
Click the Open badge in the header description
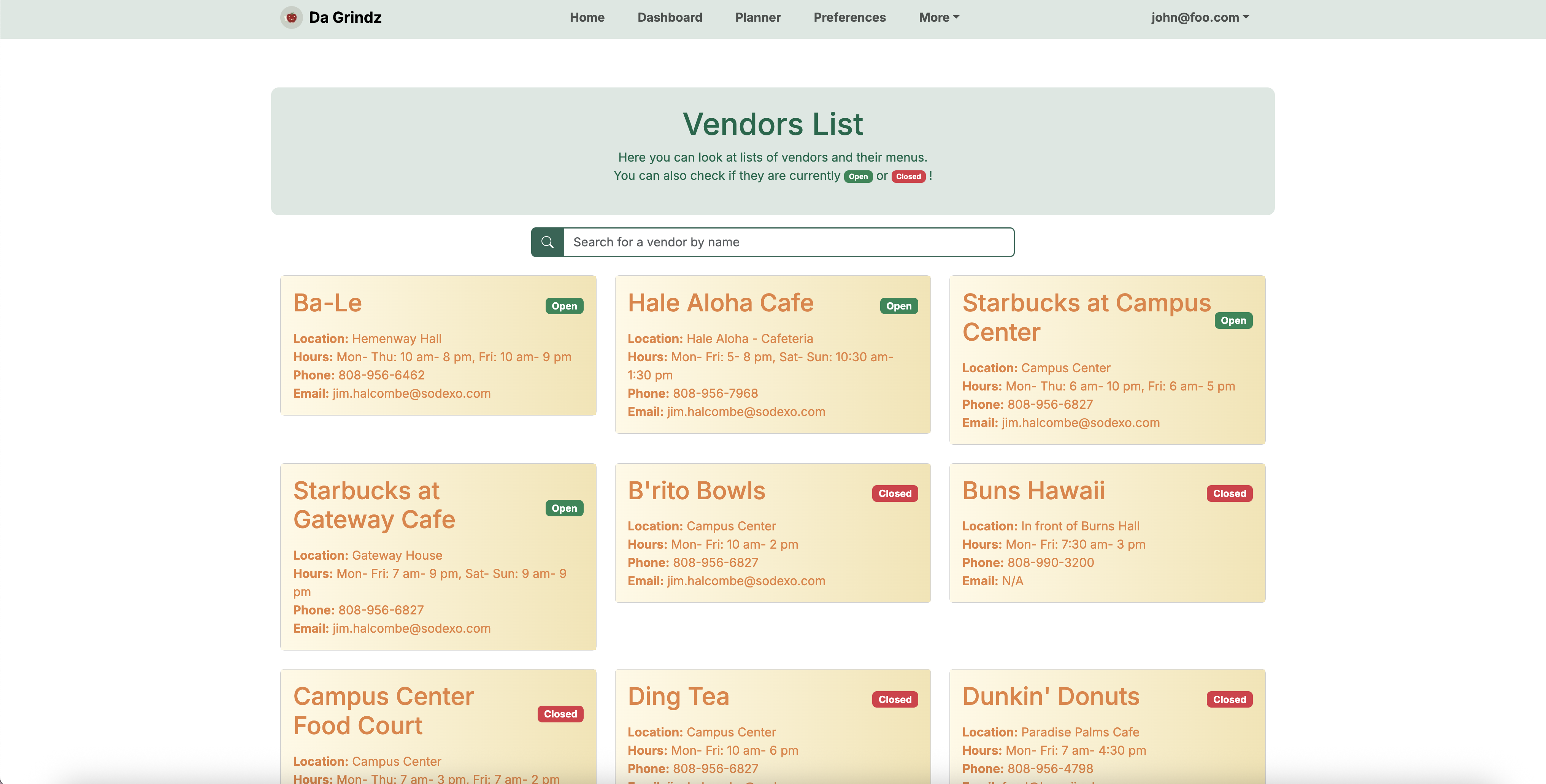[x=858, y=176]
